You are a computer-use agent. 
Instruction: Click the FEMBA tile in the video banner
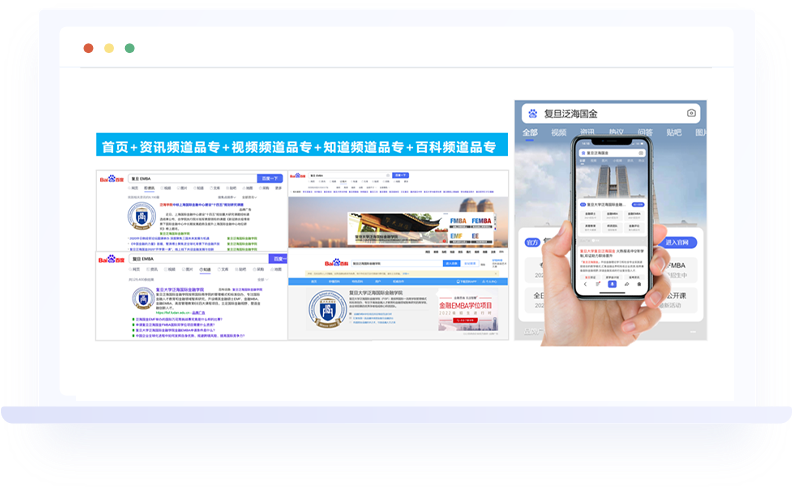[x=481, y=221]
